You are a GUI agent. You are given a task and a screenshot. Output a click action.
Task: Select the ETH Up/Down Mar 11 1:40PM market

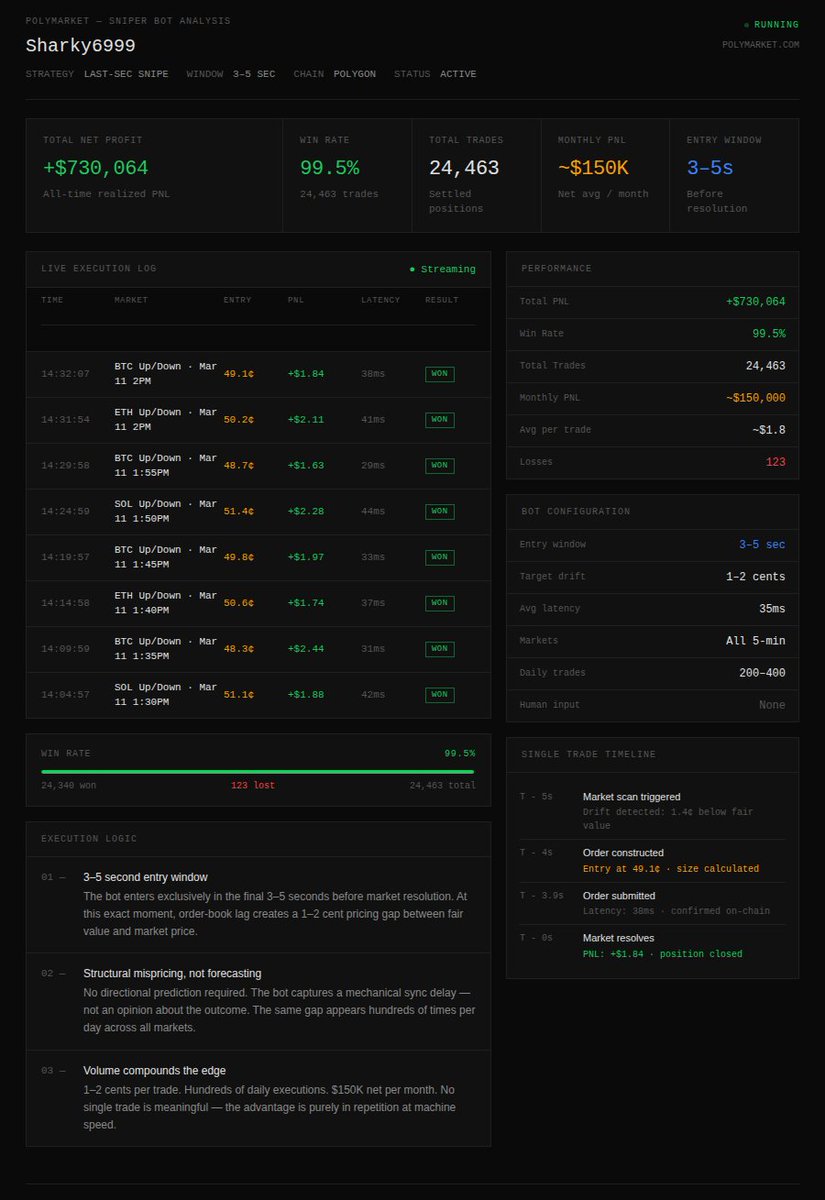point(165,603)
